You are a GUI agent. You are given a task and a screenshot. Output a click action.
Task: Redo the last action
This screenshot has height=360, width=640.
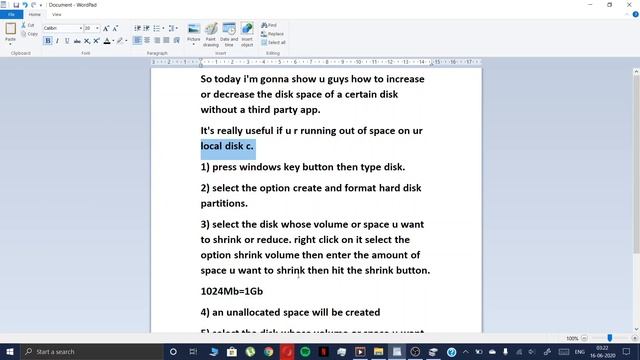coord(33,5)
